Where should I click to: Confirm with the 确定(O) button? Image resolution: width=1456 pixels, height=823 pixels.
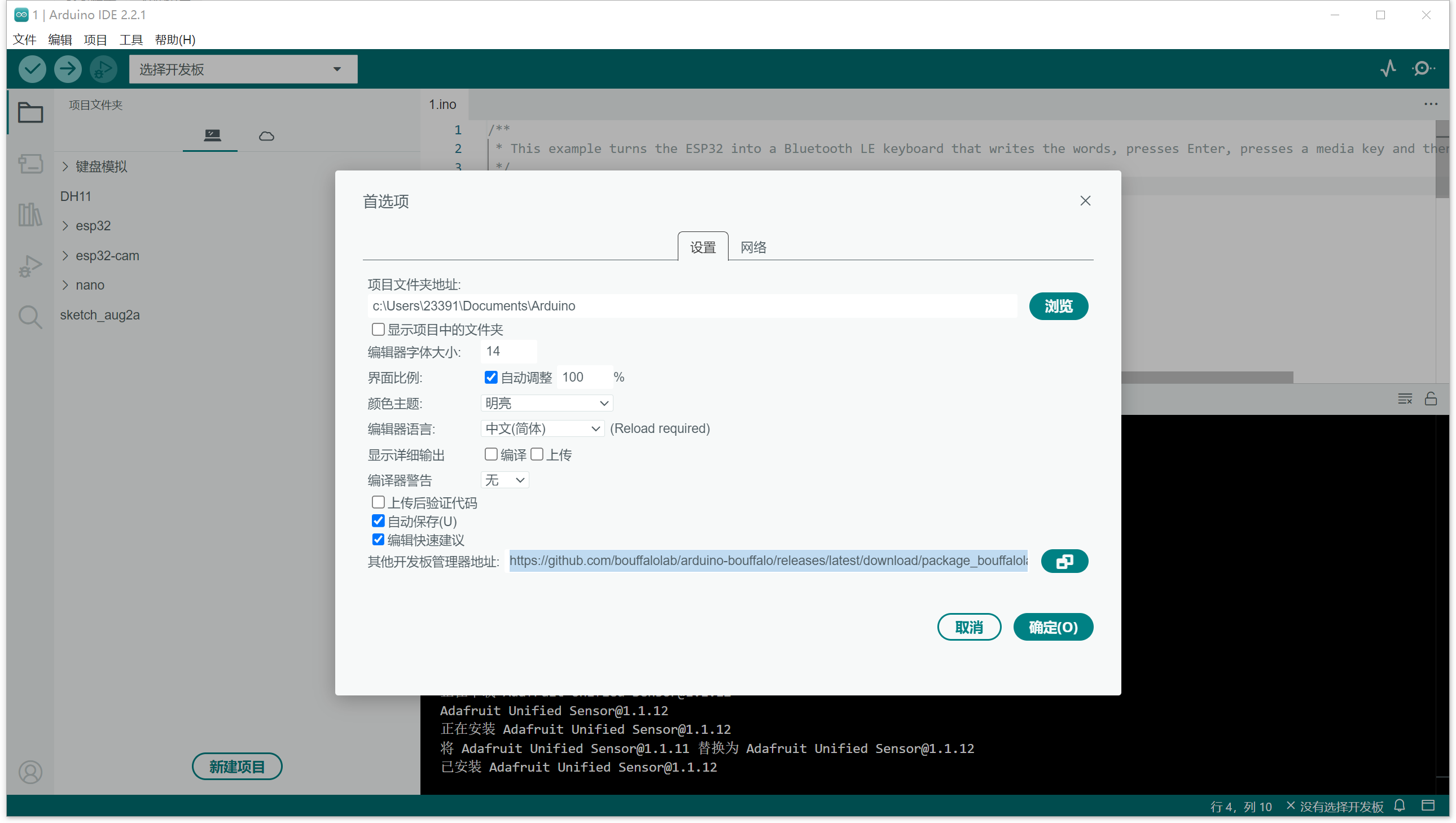(x=1052, y=627)
